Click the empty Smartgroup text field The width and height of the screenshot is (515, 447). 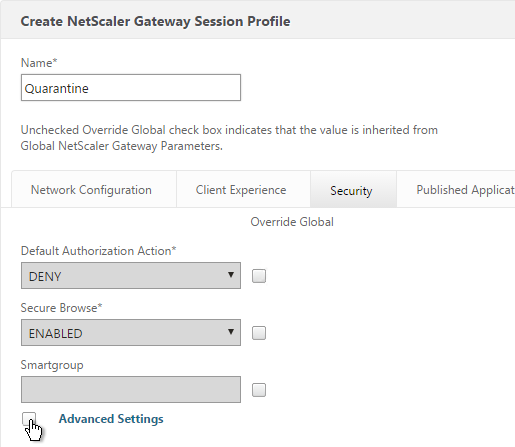pos(131,390)
